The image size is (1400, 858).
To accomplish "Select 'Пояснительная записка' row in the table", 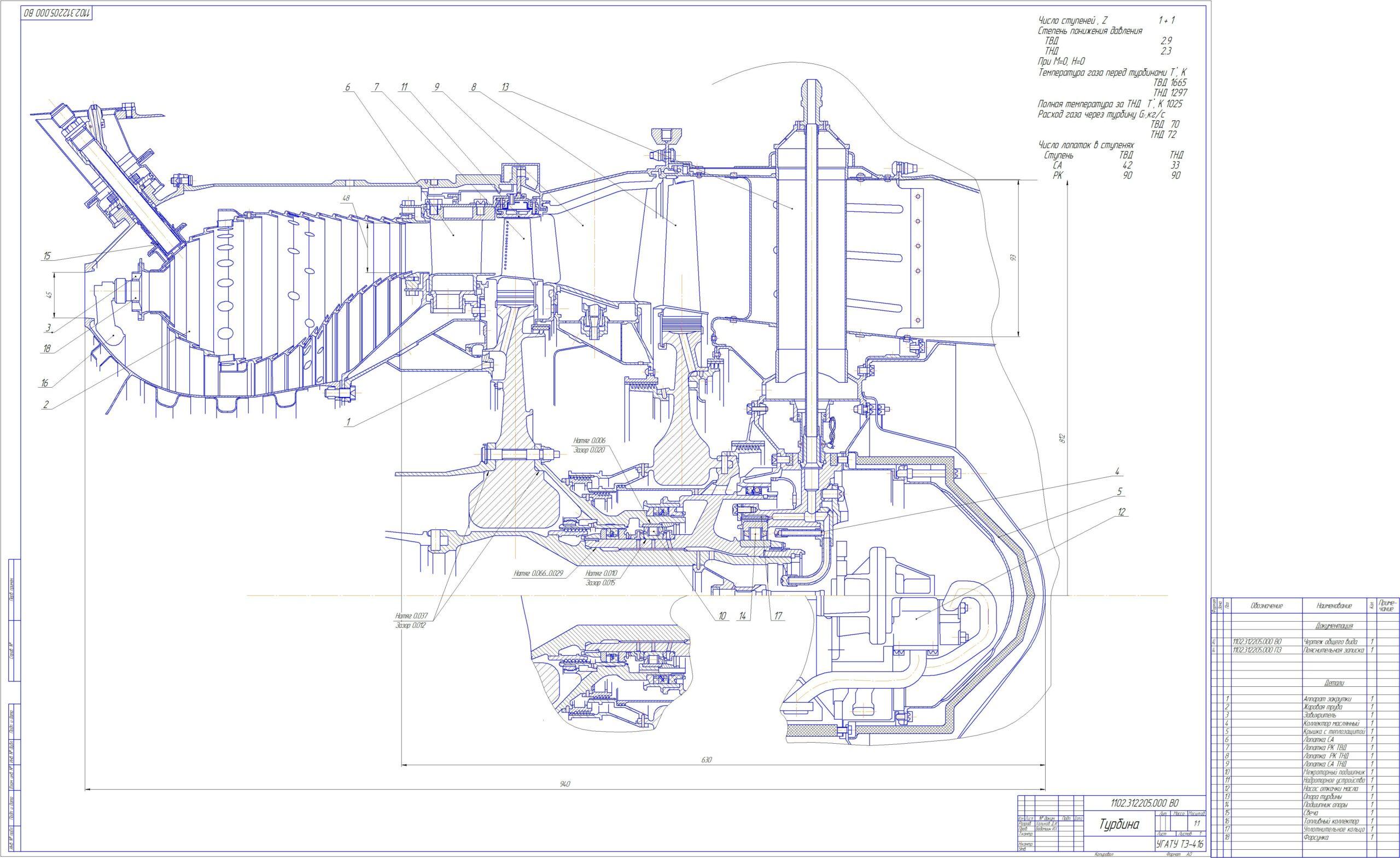I will (1333, 650).
